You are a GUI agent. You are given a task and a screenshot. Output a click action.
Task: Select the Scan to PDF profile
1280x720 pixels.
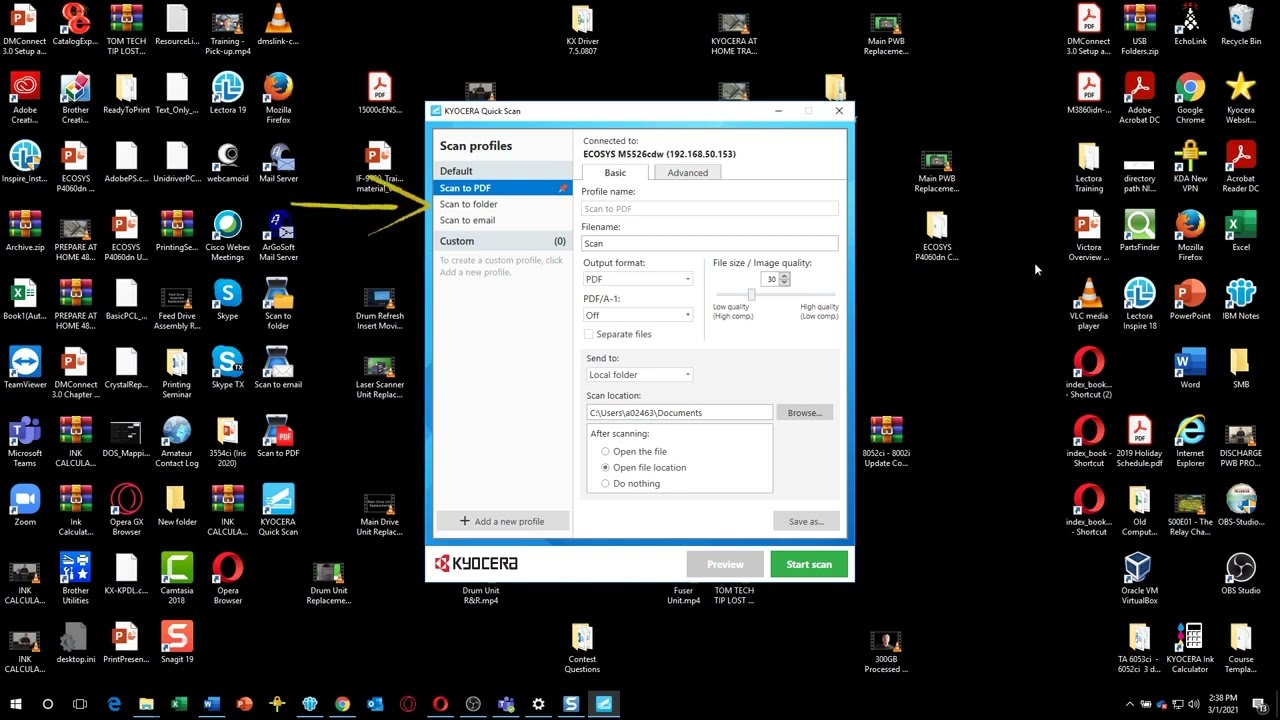point(503,188)
